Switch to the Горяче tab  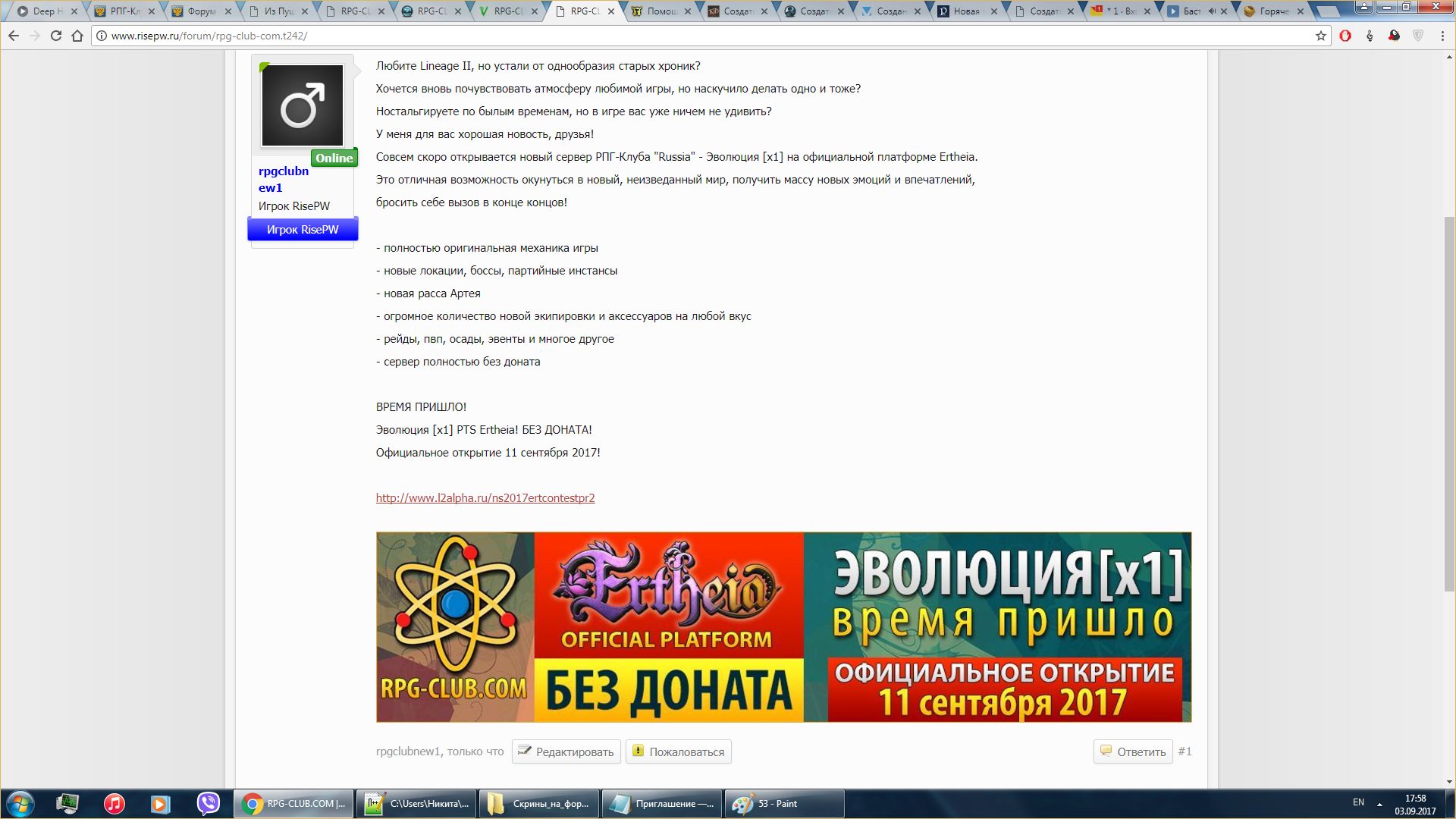1274,11
